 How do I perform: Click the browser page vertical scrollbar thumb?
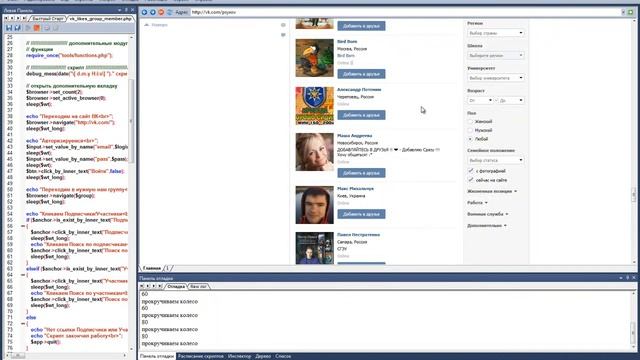(634, 194)
